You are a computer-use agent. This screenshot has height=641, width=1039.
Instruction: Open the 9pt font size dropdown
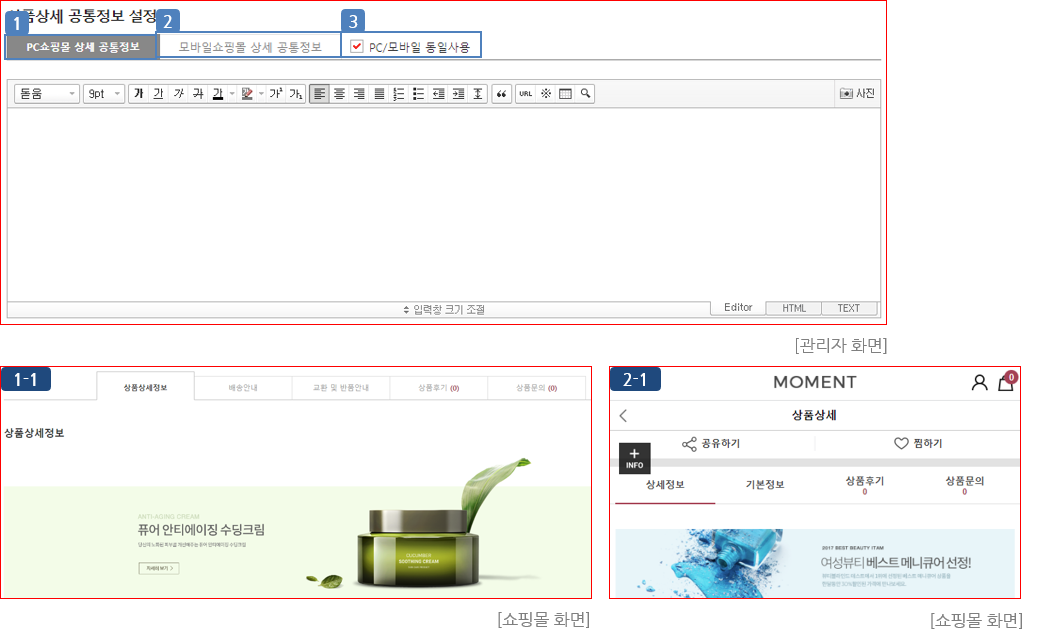pos(104,94)
